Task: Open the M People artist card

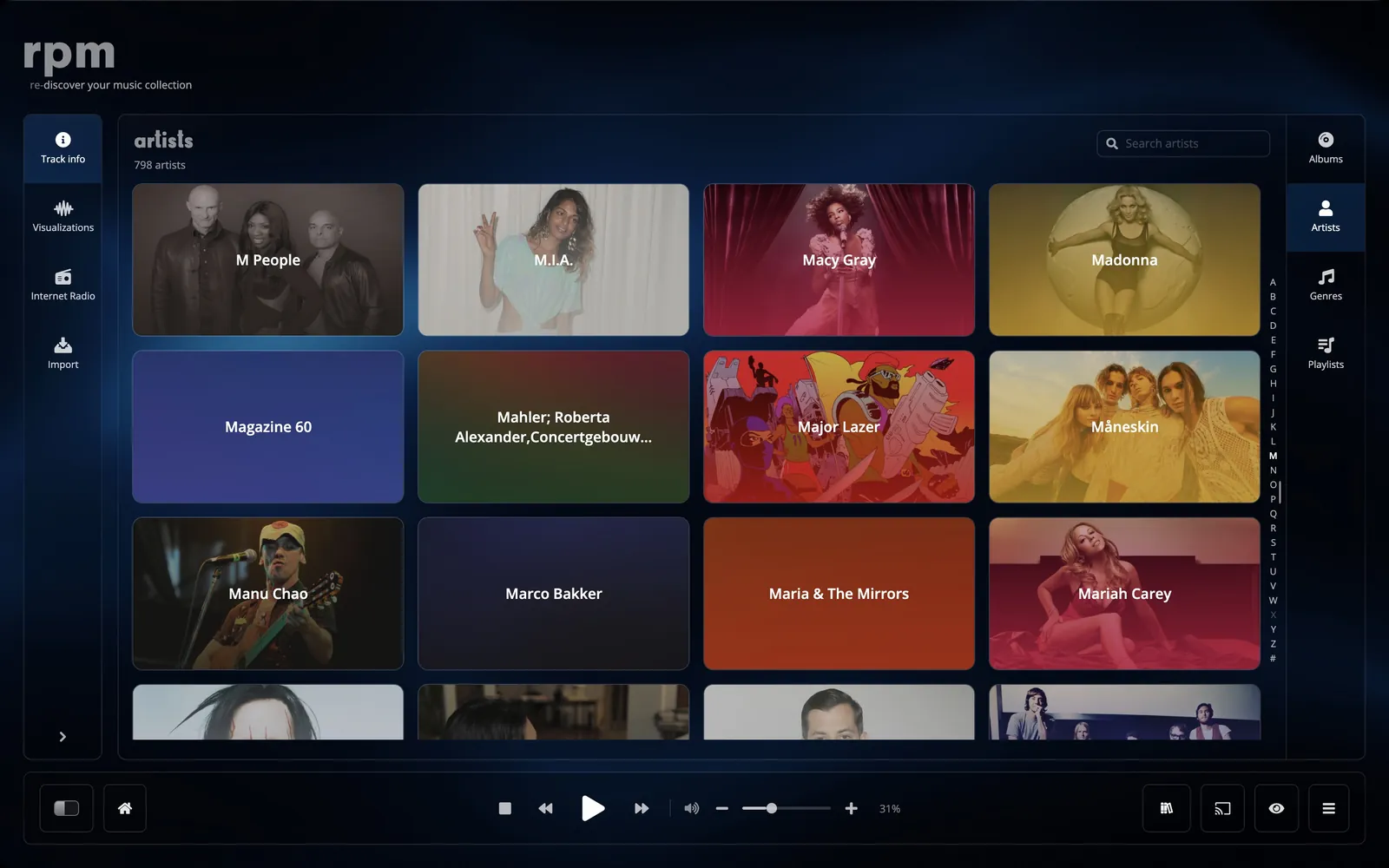Action: coord(268,260)
